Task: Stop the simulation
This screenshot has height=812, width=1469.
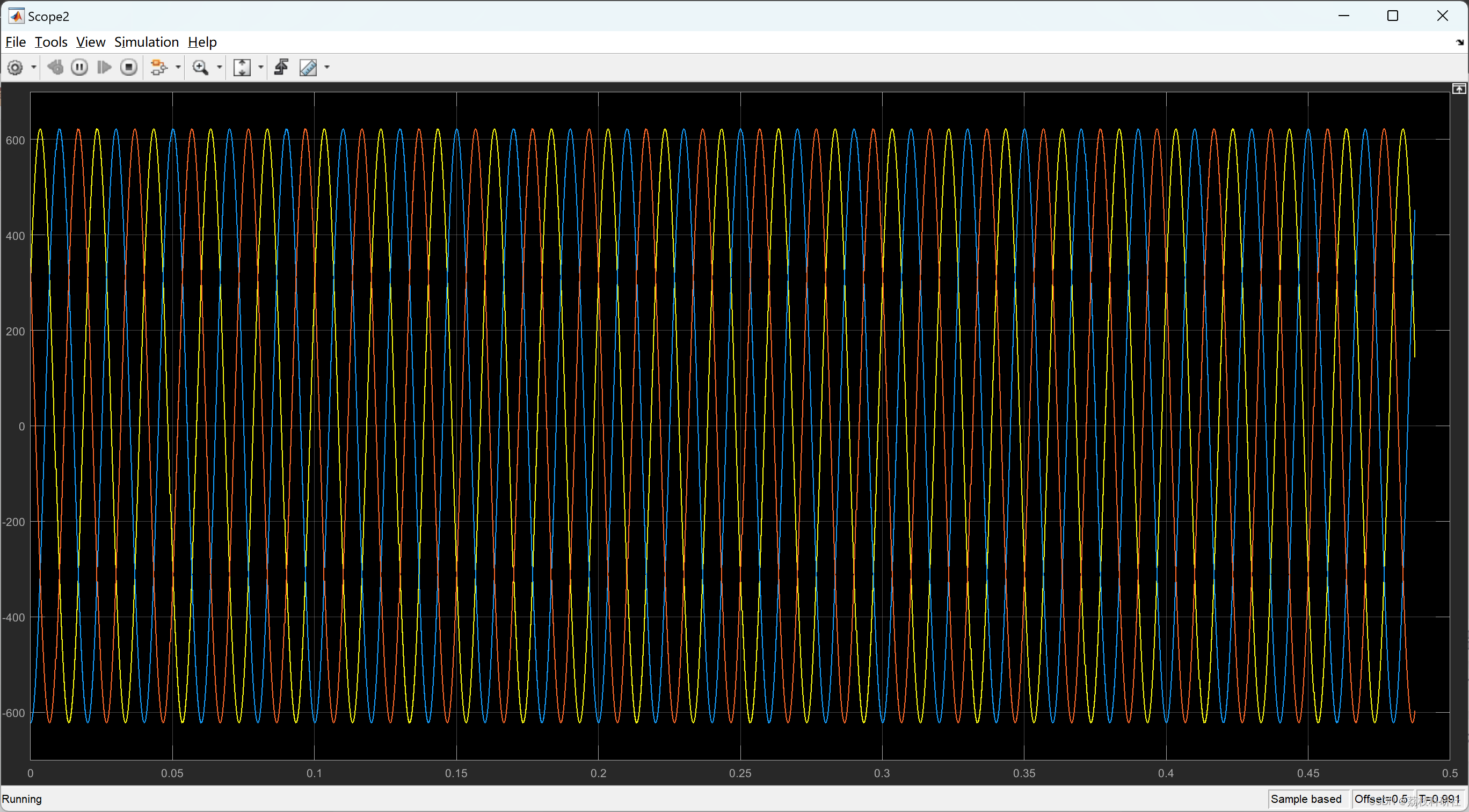Action: tap(129, 68)
